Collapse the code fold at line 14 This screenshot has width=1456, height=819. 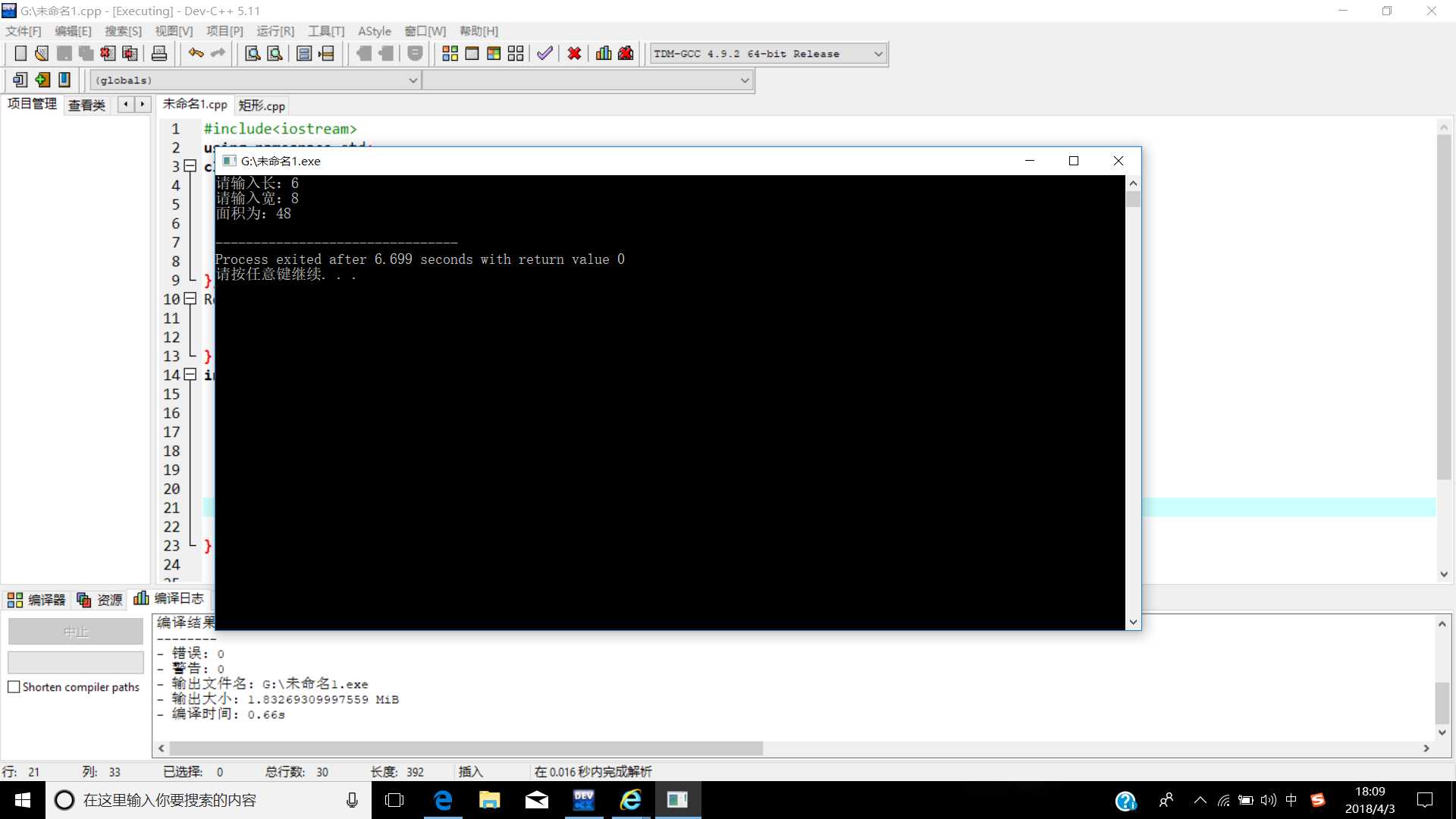[190, 375]
